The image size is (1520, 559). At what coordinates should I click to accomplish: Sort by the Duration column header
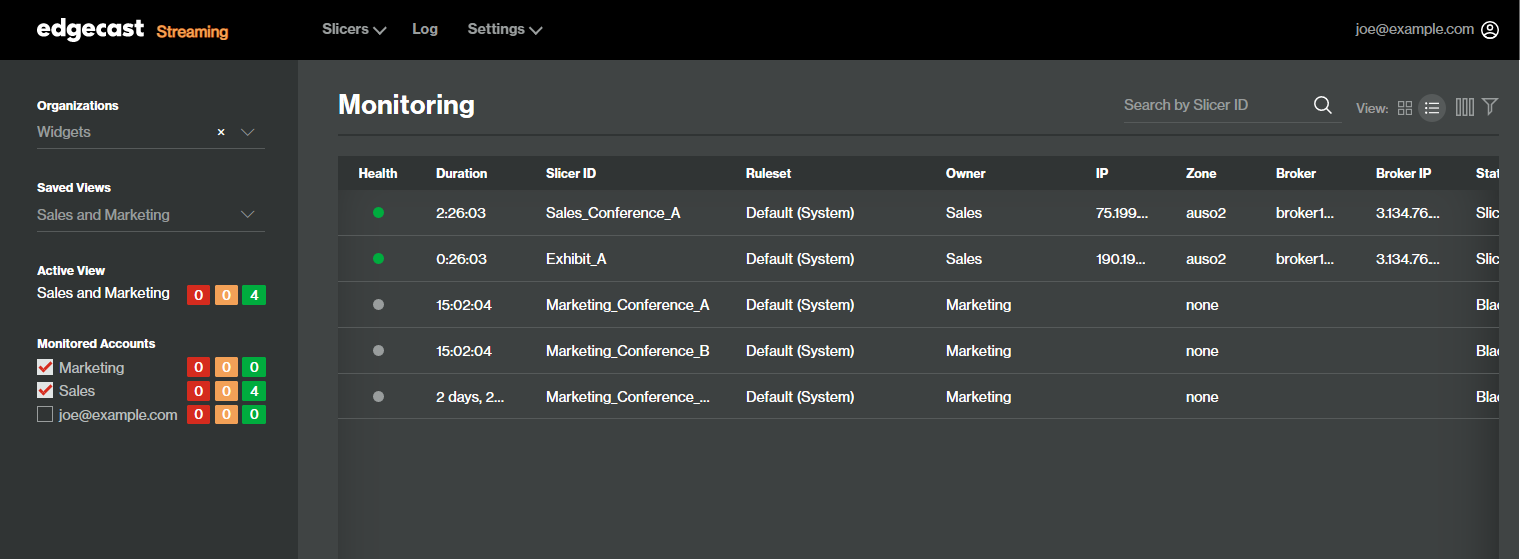pyautogui.click(x=462, y=173)
